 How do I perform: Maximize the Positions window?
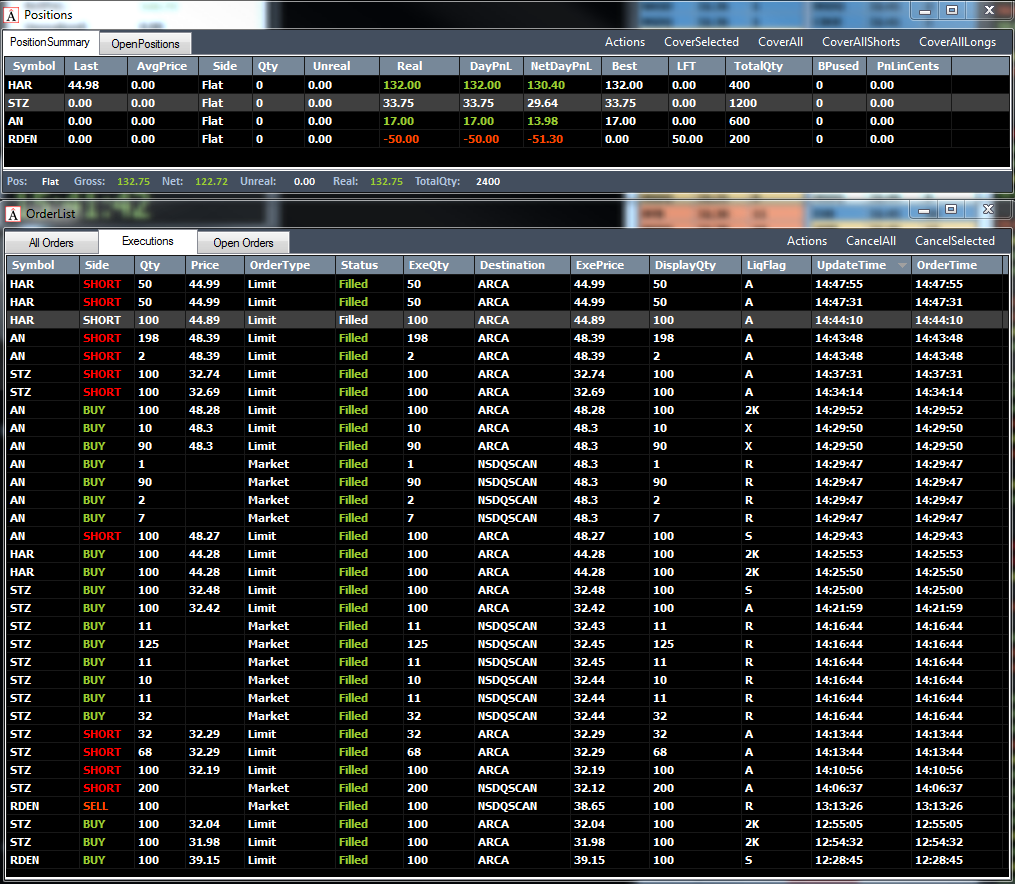click(952, 10)
